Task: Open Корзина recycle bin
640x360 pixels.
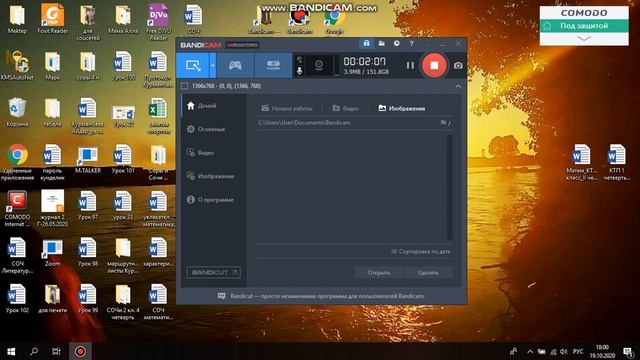Action: 17,112
